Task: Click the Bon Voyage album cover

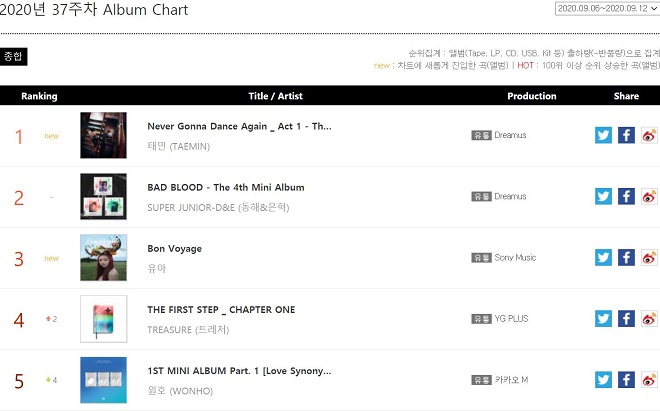Action: (x=104, y=258)
